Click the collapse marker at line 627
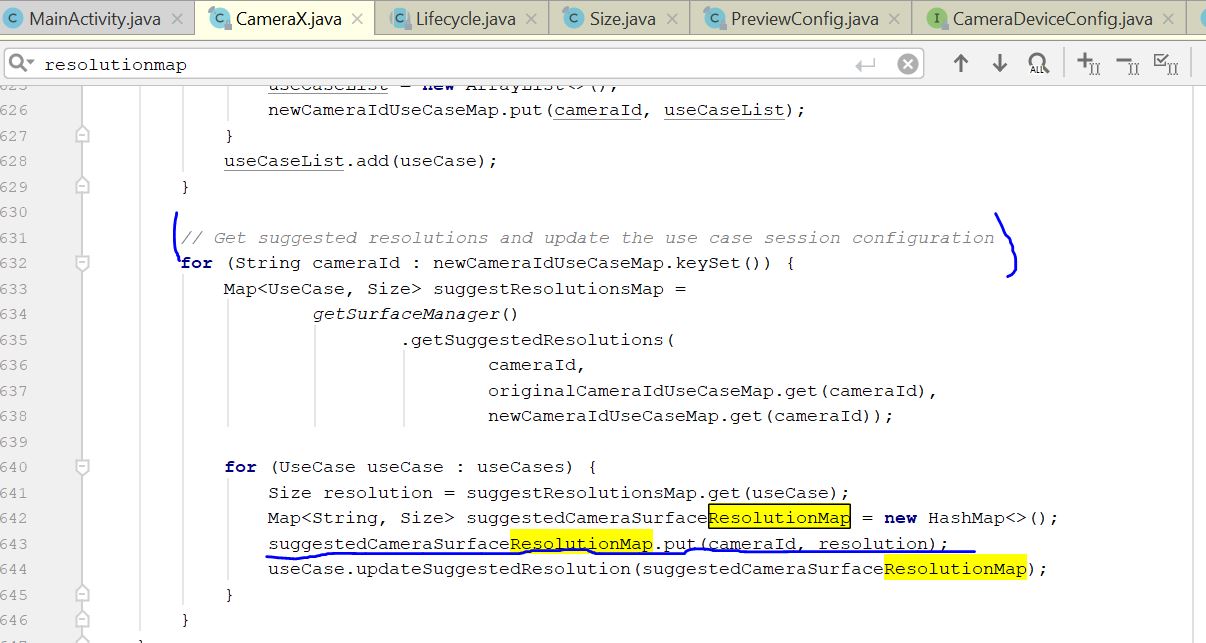1206x643 pixels. (81, 136)
